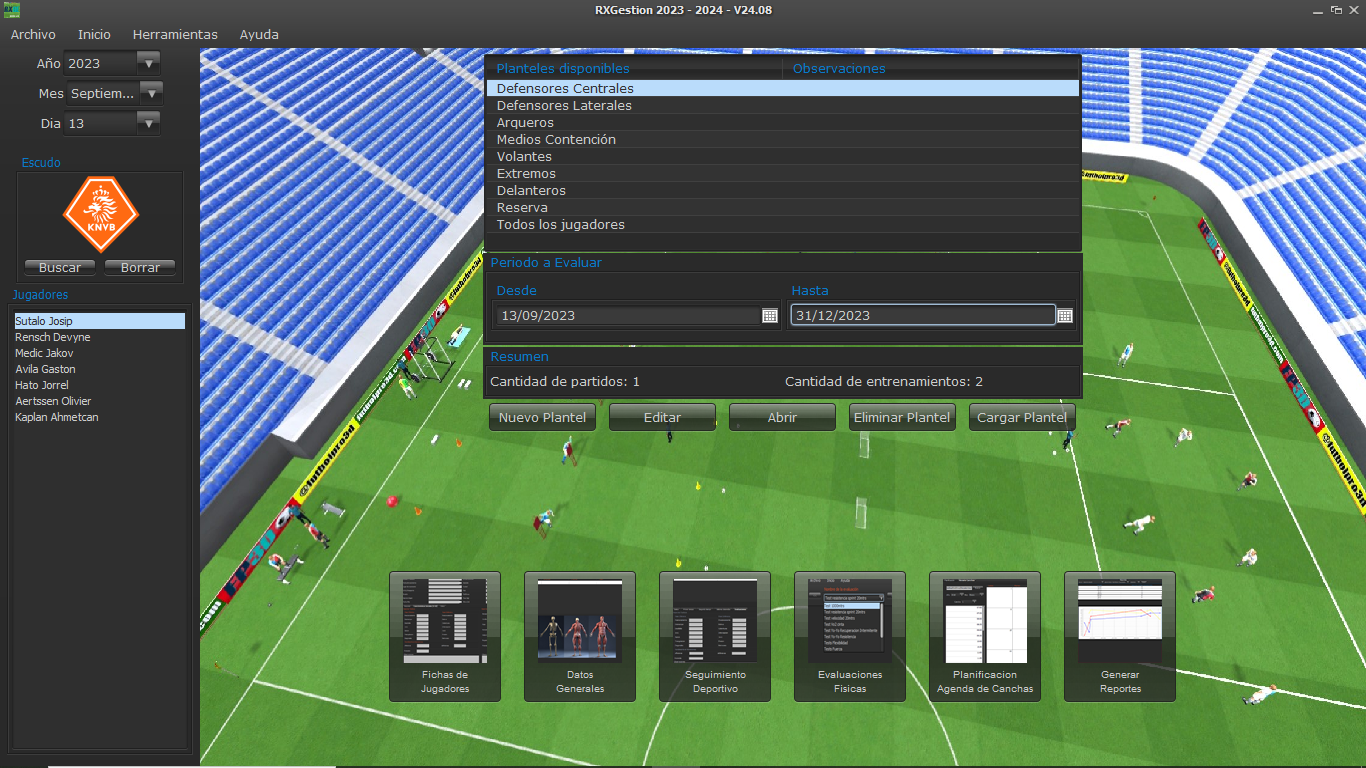Select player Sutalo Josip
This screenshot has height=768, width=1366.
[x=99, y=321]
